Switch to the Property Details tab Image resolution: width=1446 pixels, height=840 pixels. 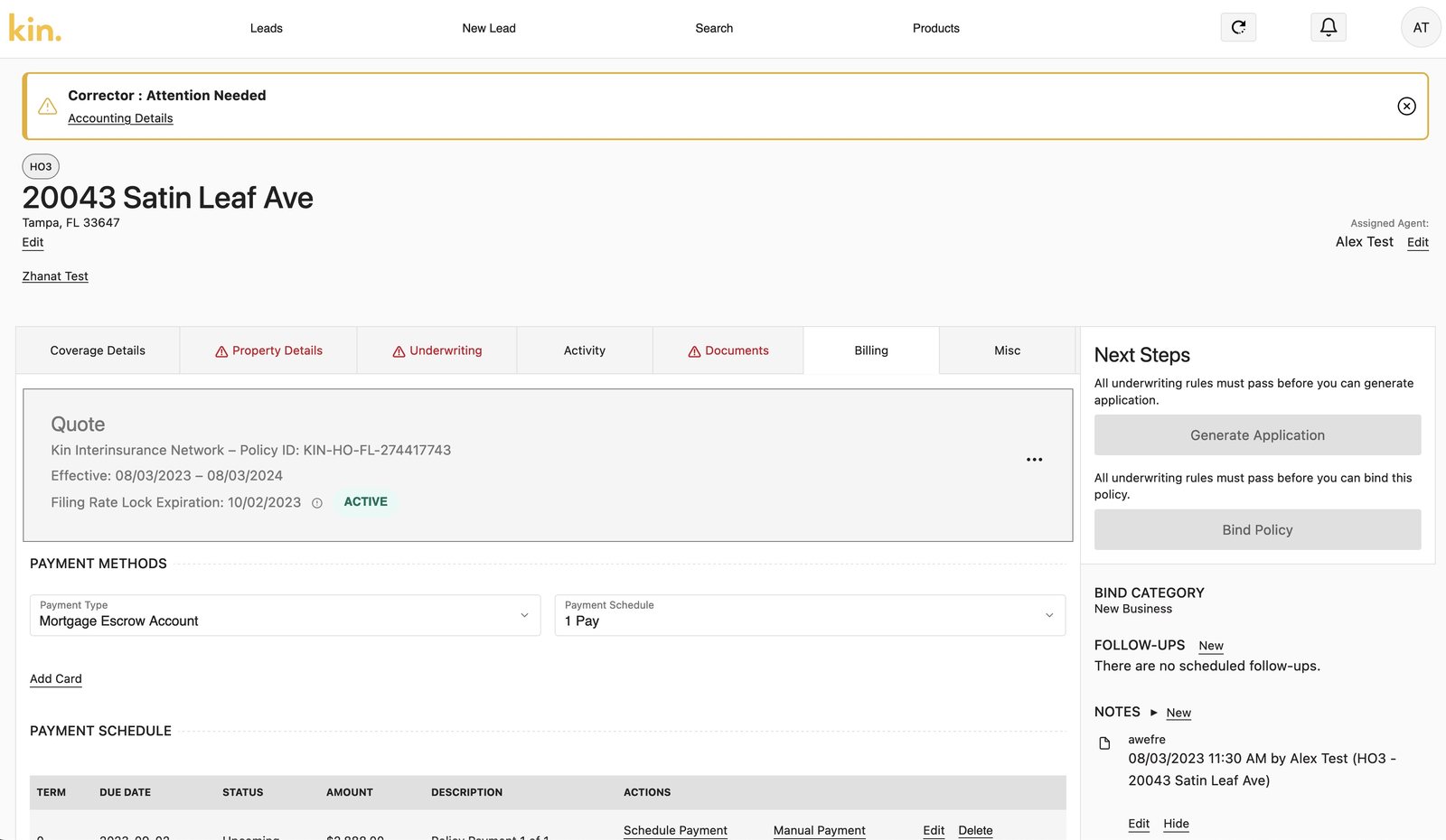click(268, 350)
